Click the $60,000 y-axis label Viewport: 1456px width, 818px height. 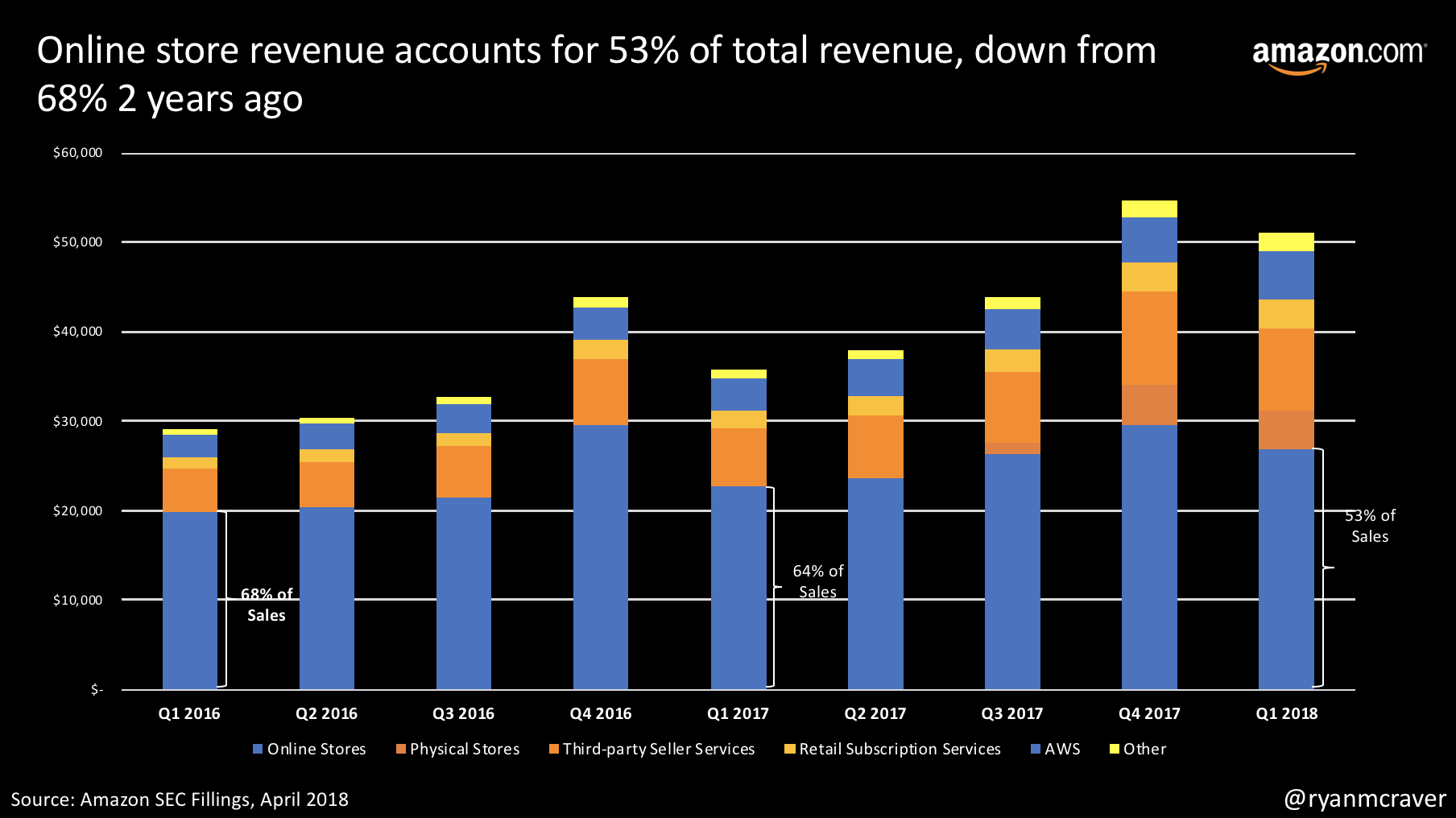(x=77, y=153)
